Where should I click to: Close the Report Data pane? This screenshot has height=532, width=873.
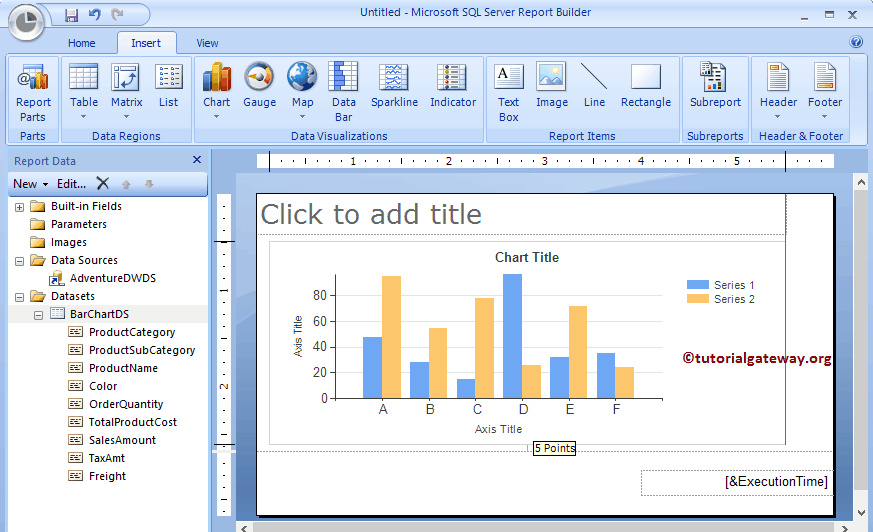point(197,160)
